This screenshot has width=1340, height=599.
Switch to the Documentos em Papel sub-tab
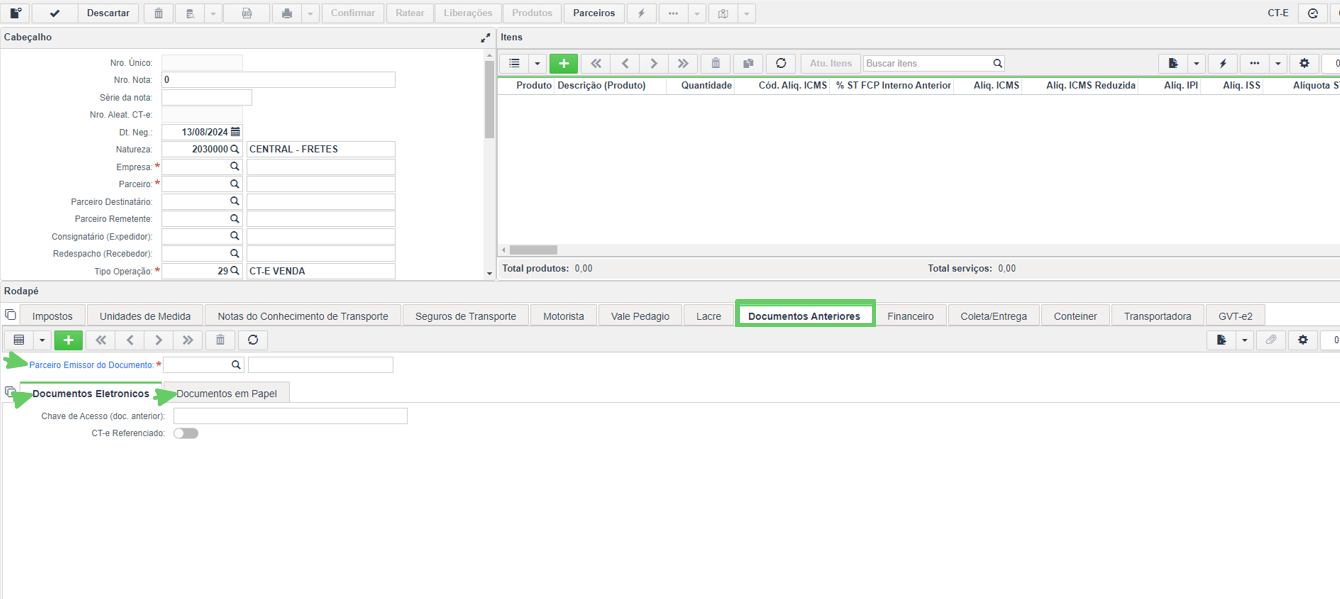[227, 393]
